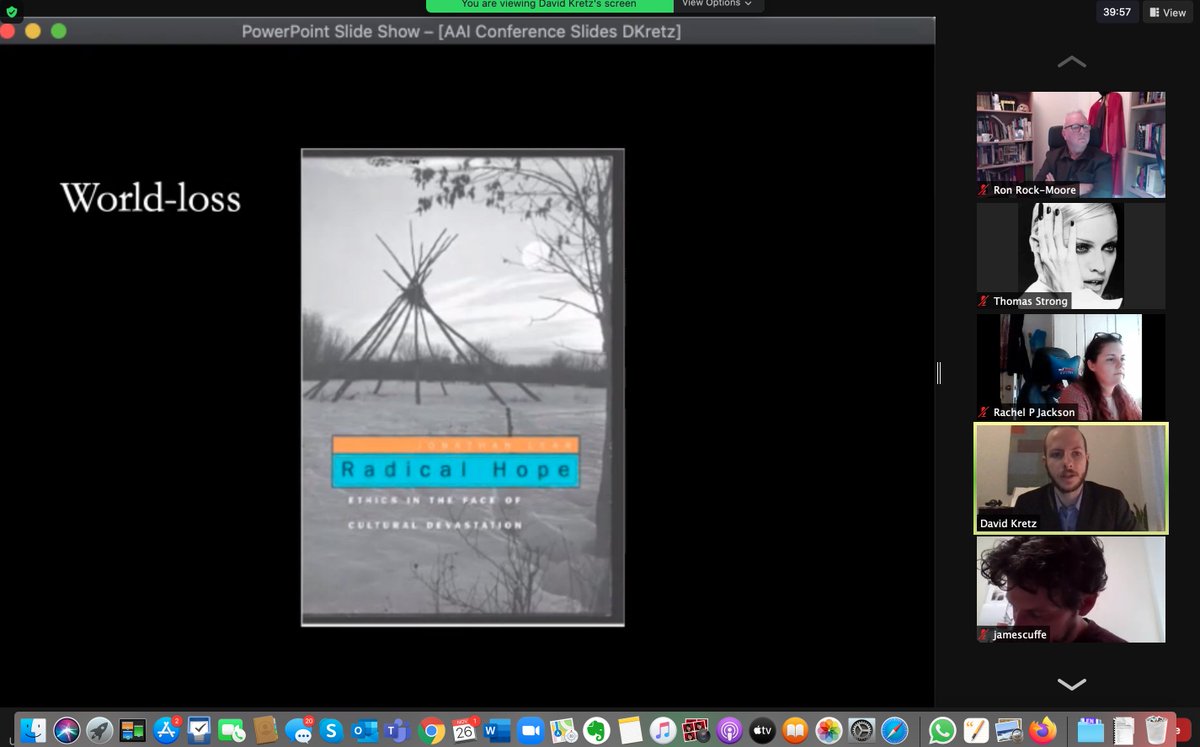Open Microsoft Word in the dock
Viewport: 1200px width, 747px height.
[497, 730]
